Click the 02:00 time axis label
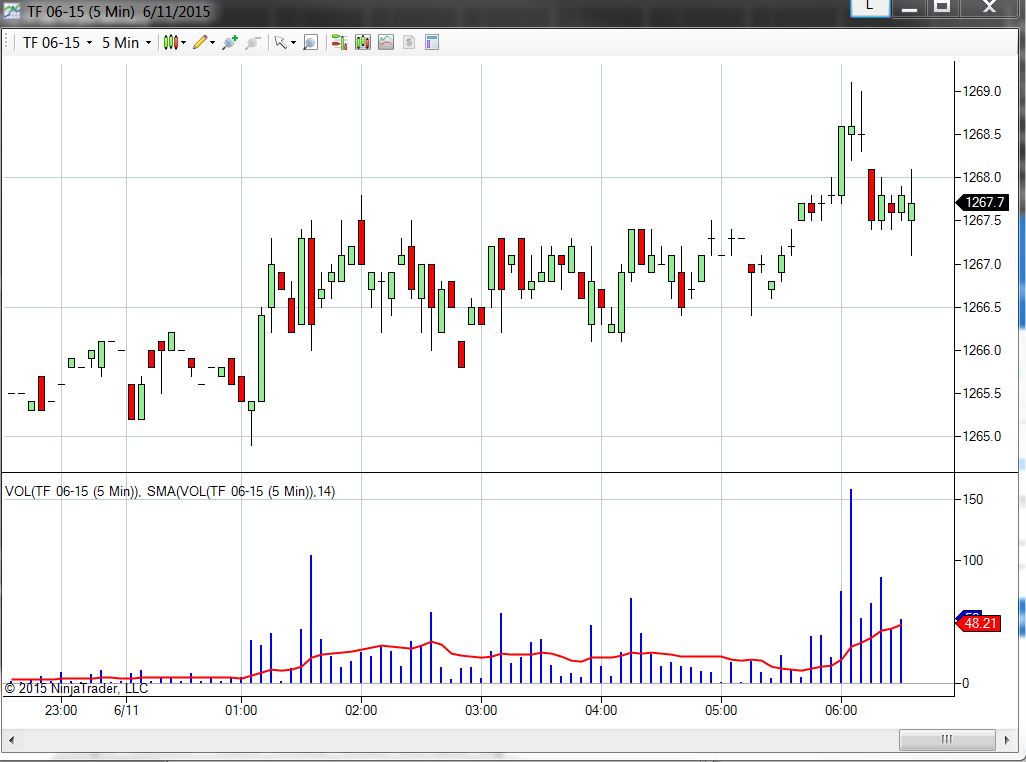 click(361, 710)
